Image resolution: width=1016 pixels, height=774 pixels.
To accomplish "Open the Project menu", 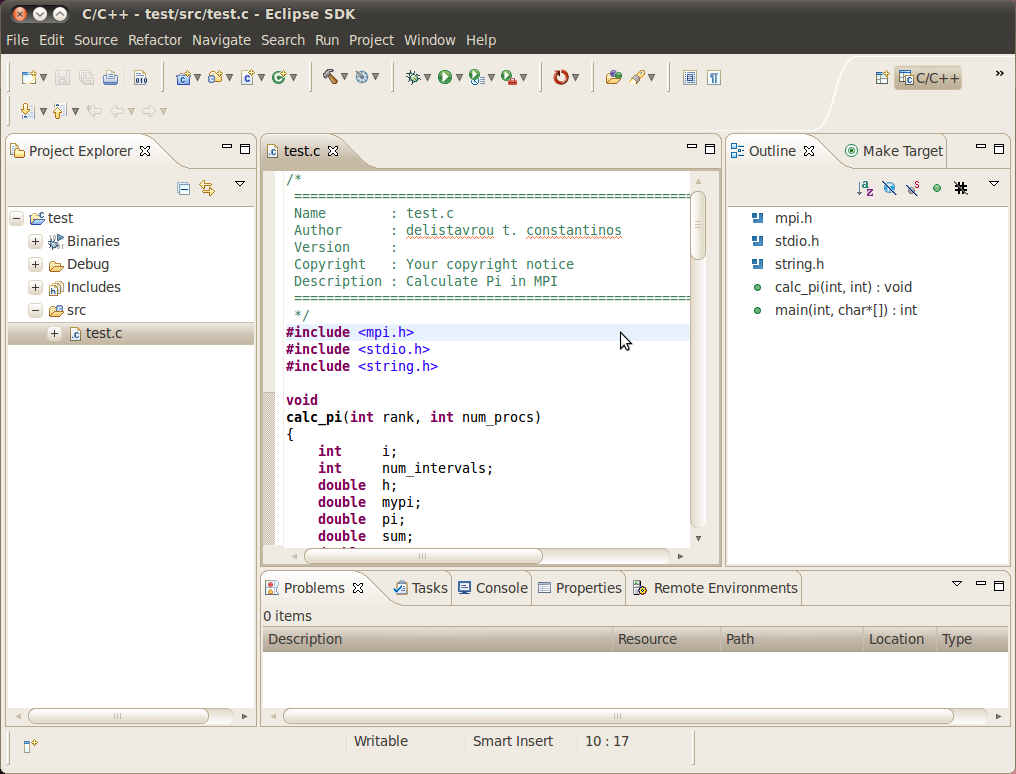I will pos(371,40).
